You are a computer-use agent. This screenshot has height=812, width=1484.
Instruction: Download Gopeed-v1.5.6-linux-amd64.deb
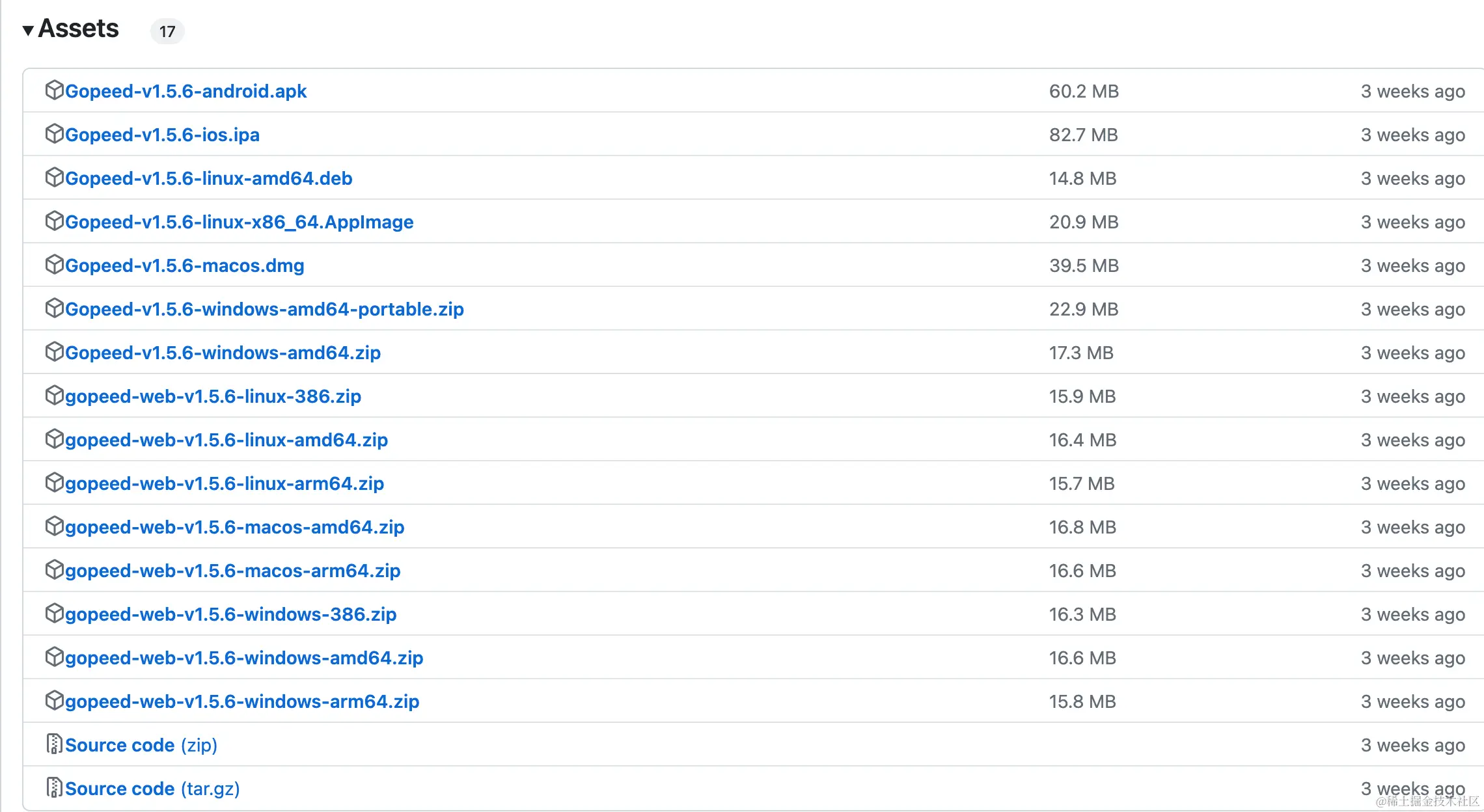click(208, 178)
